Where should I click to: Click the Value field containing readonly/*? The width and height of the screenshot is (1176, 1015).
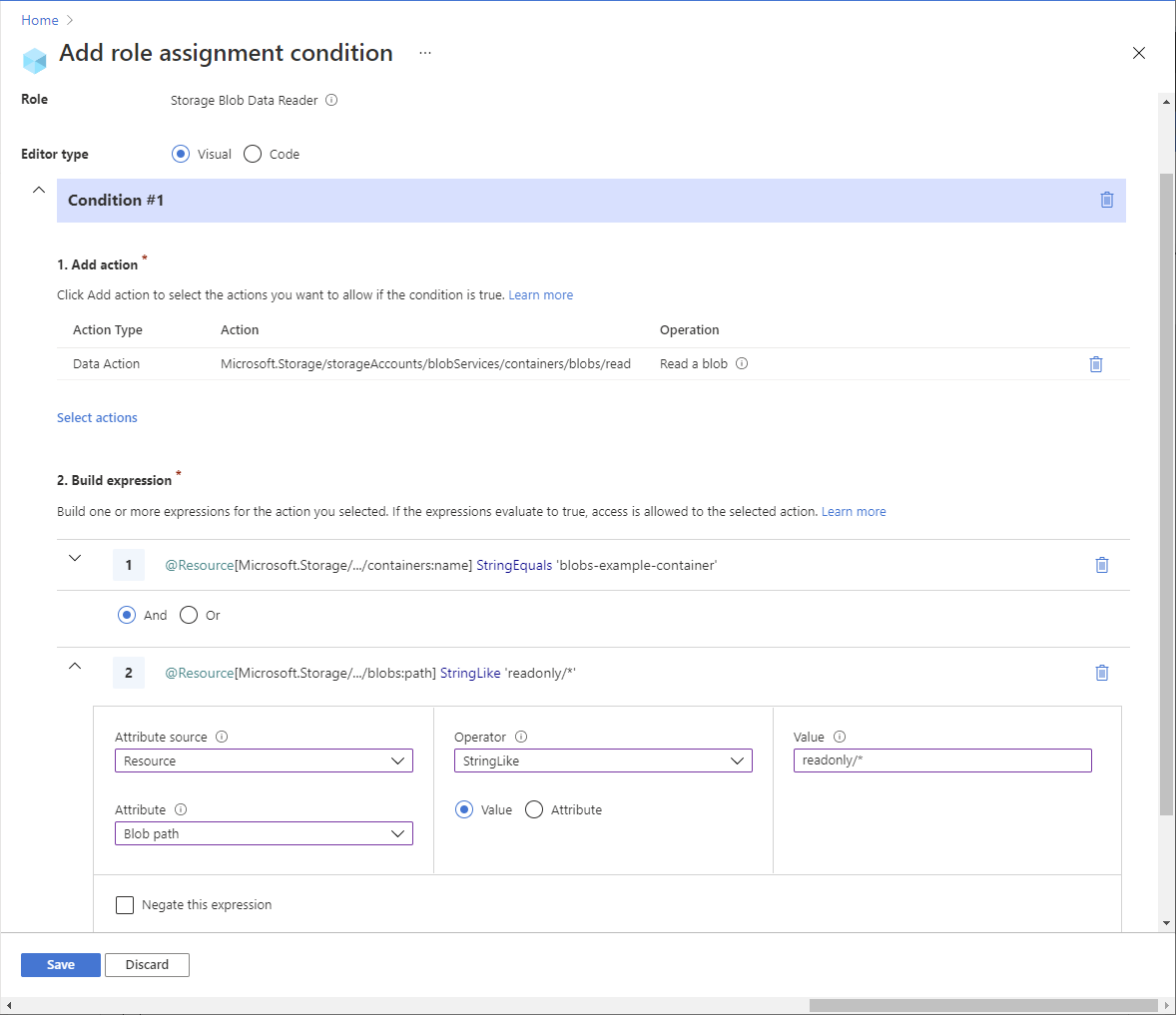(x=942, y=760)
